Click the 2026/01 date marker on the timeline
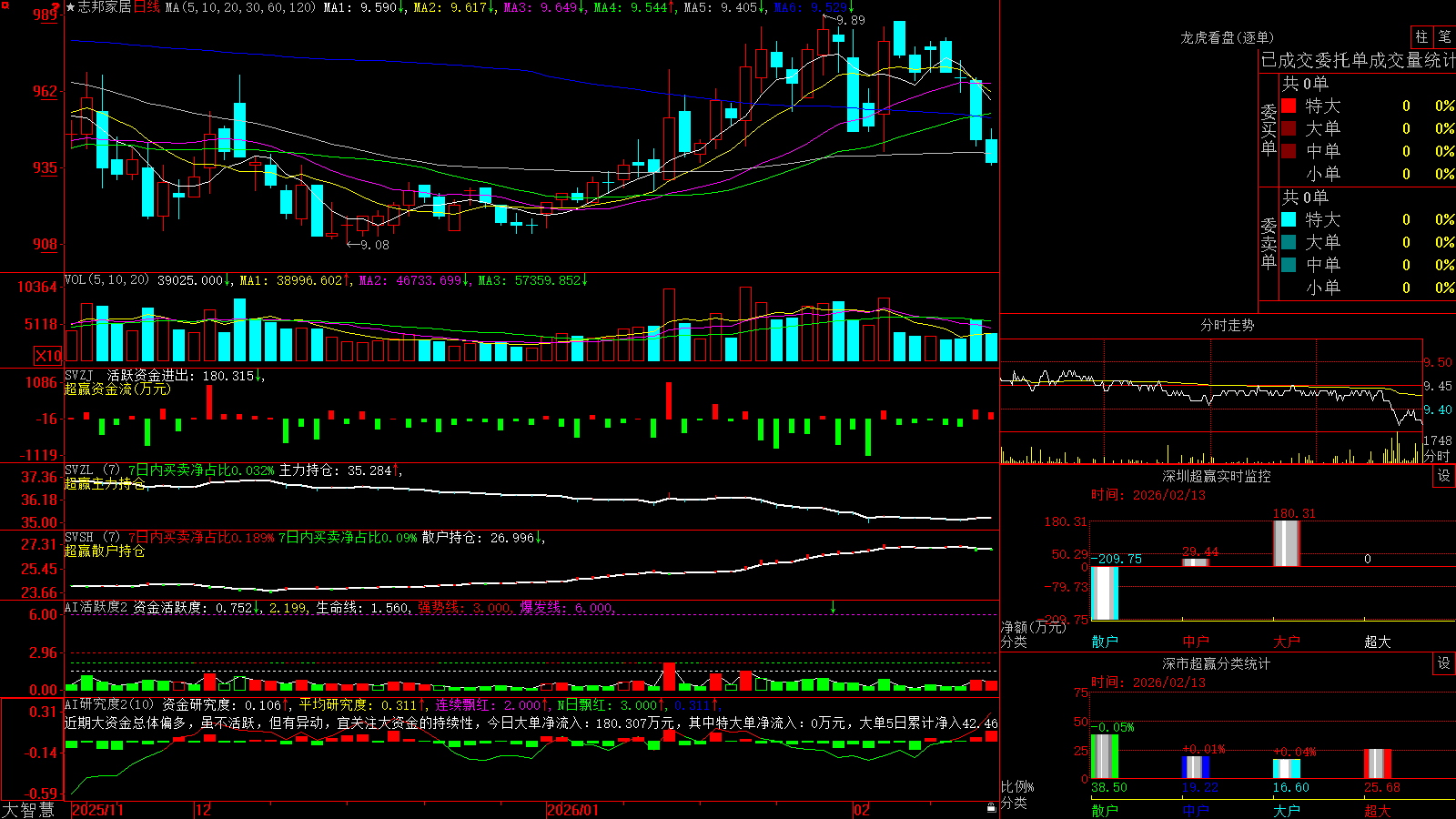This screenshot has height=819, width=1456. point(572,810)
